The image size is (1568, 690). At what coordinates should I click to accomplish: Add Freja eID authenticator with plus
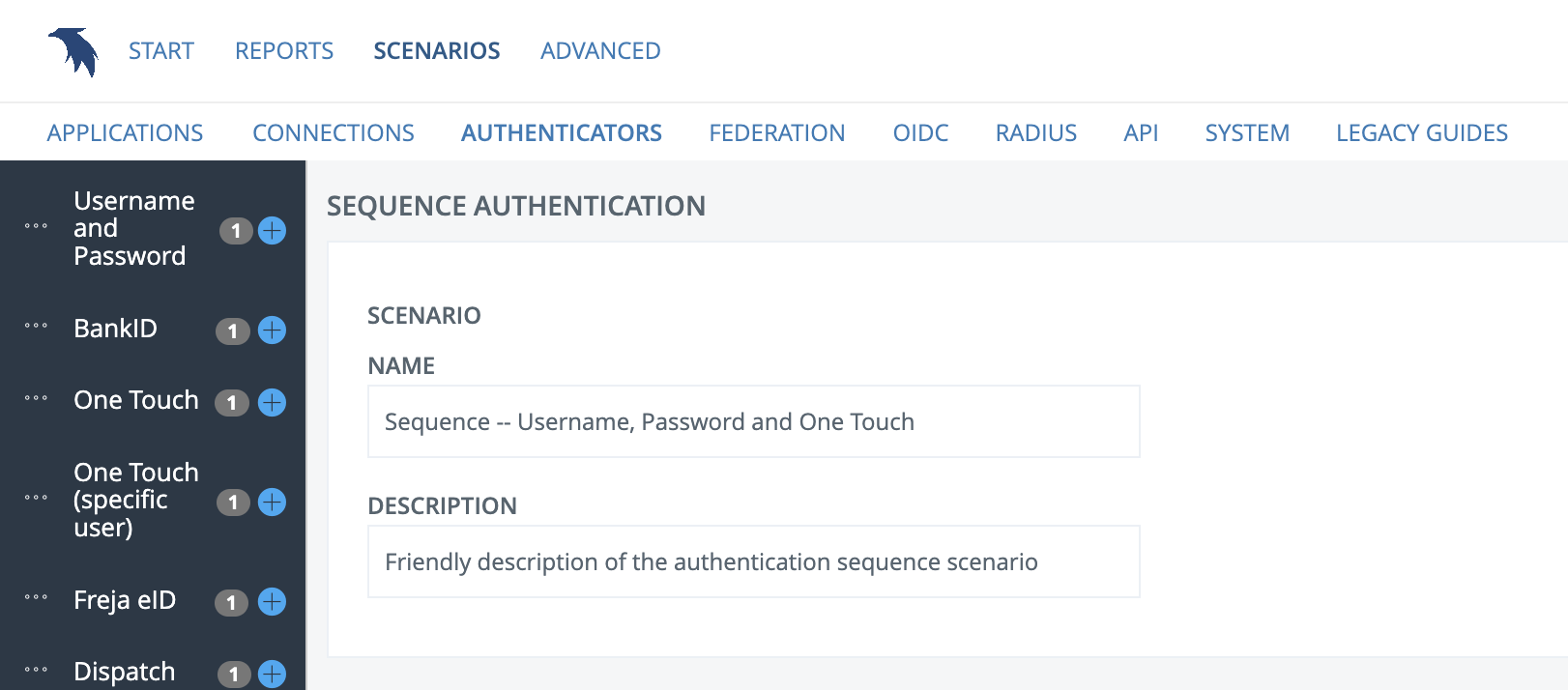click(x=273, y=602)
